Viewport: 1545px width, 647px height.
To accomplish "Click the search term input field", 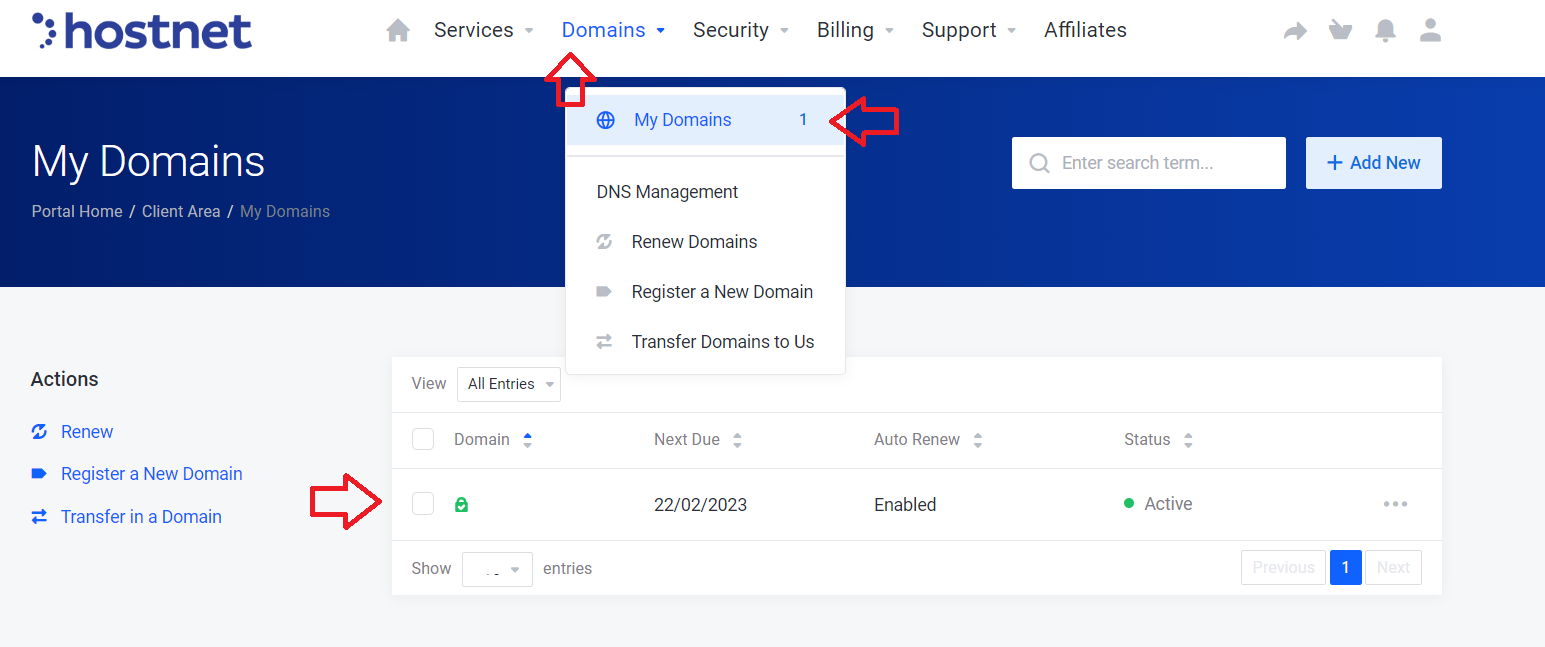I will pos(1160,163).
